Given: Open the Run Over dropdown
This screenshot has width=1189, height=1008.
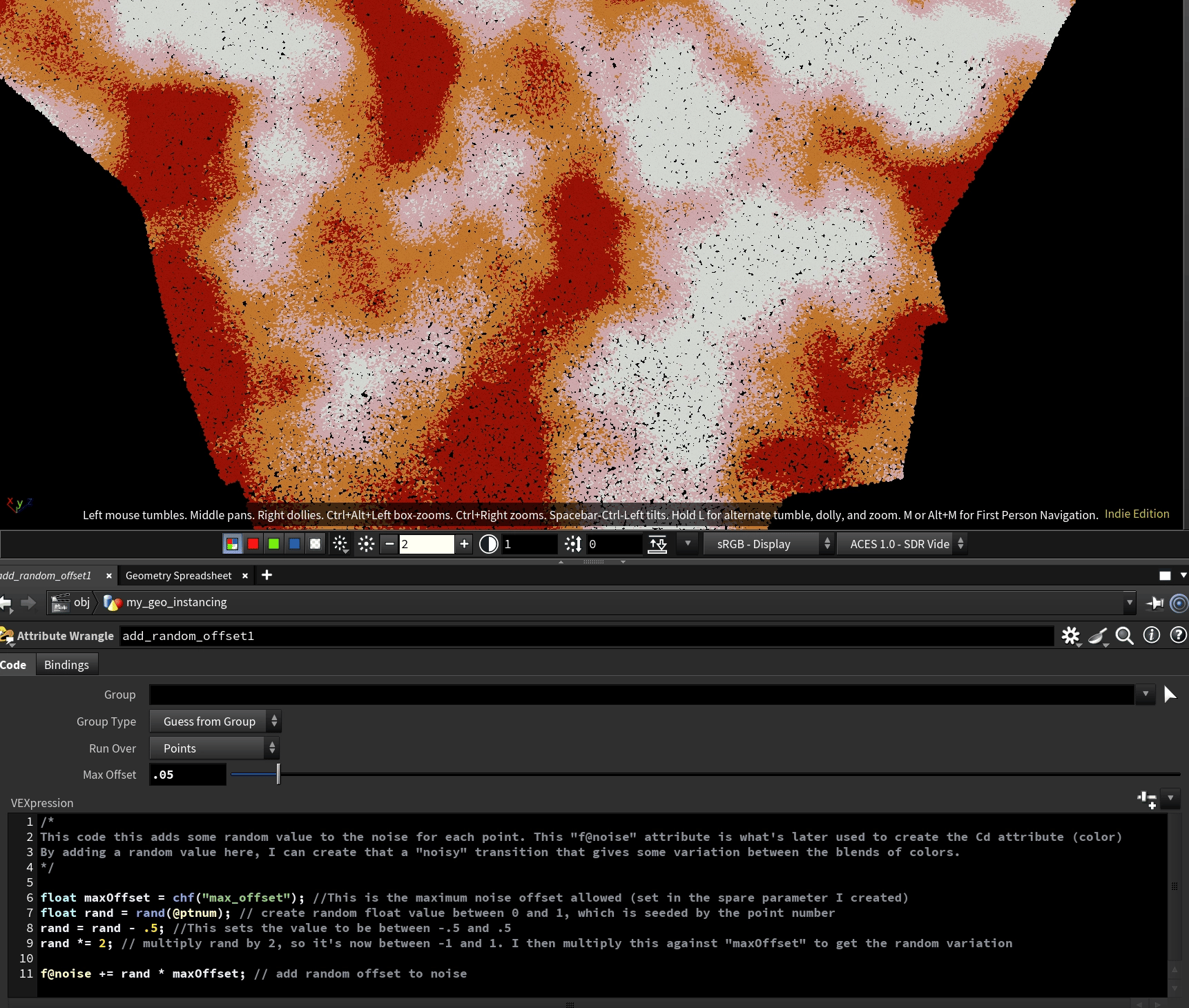Looking at the screenshot, I should pyautogui.click(x=214, y=748).
